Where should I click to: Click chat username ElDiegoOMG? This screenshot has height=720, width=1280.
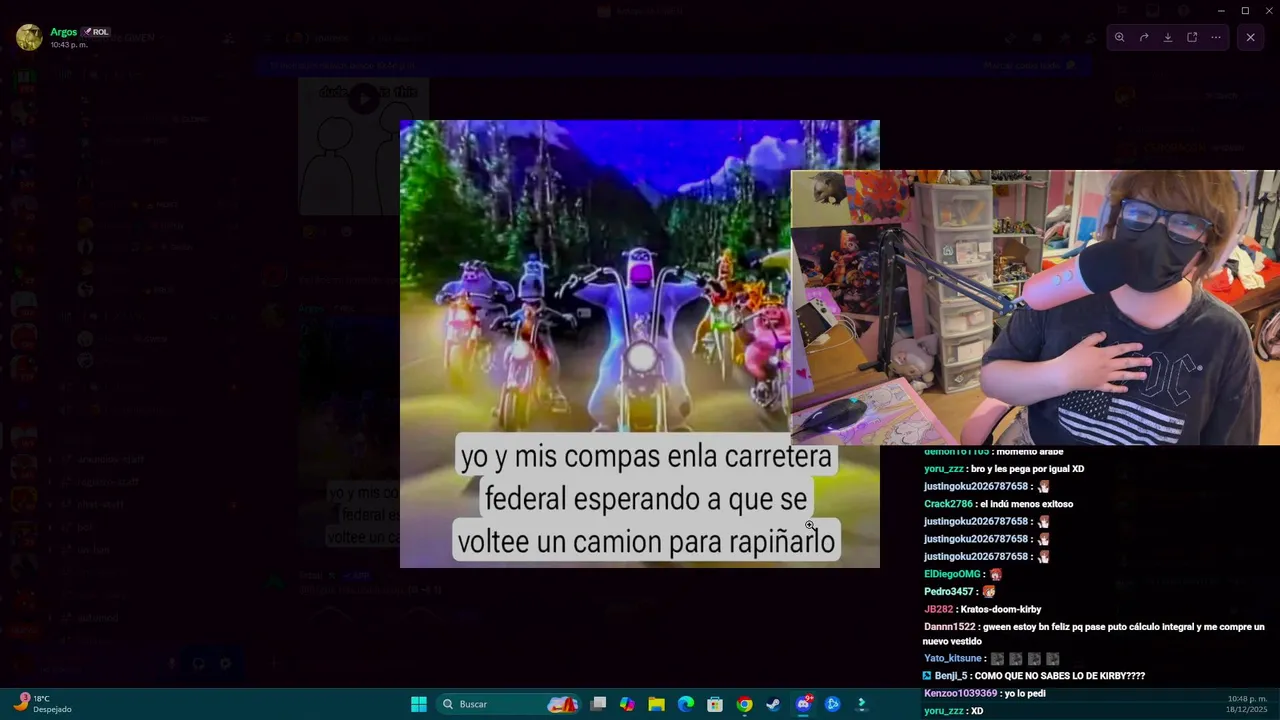(952, 574)
